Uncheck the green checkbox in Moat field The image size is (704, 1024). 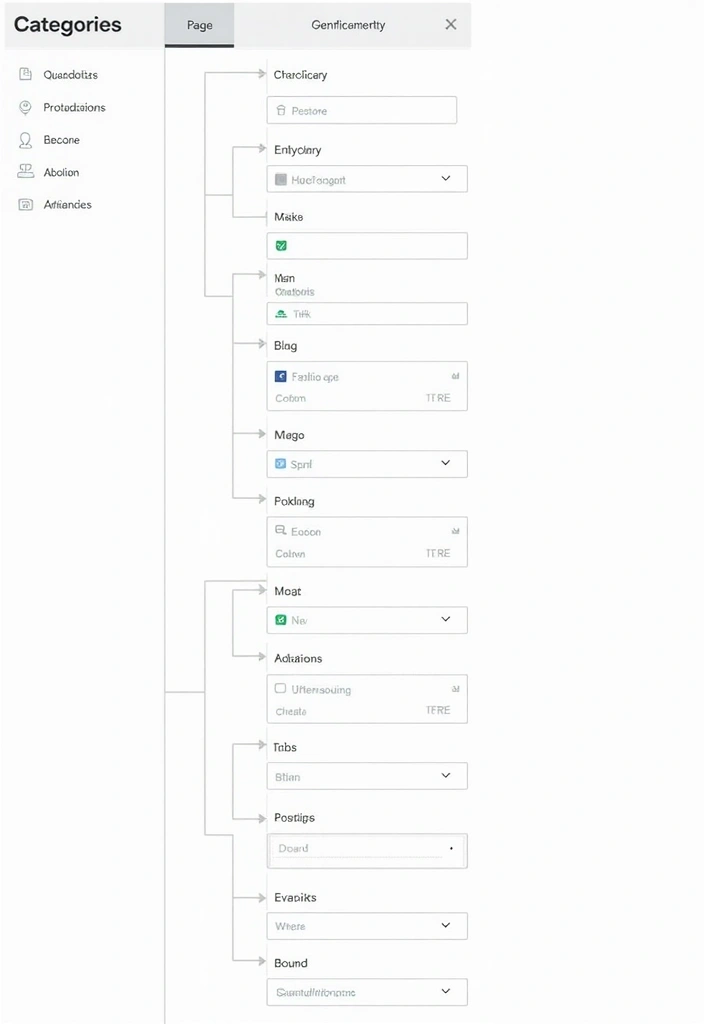point(281,620)
